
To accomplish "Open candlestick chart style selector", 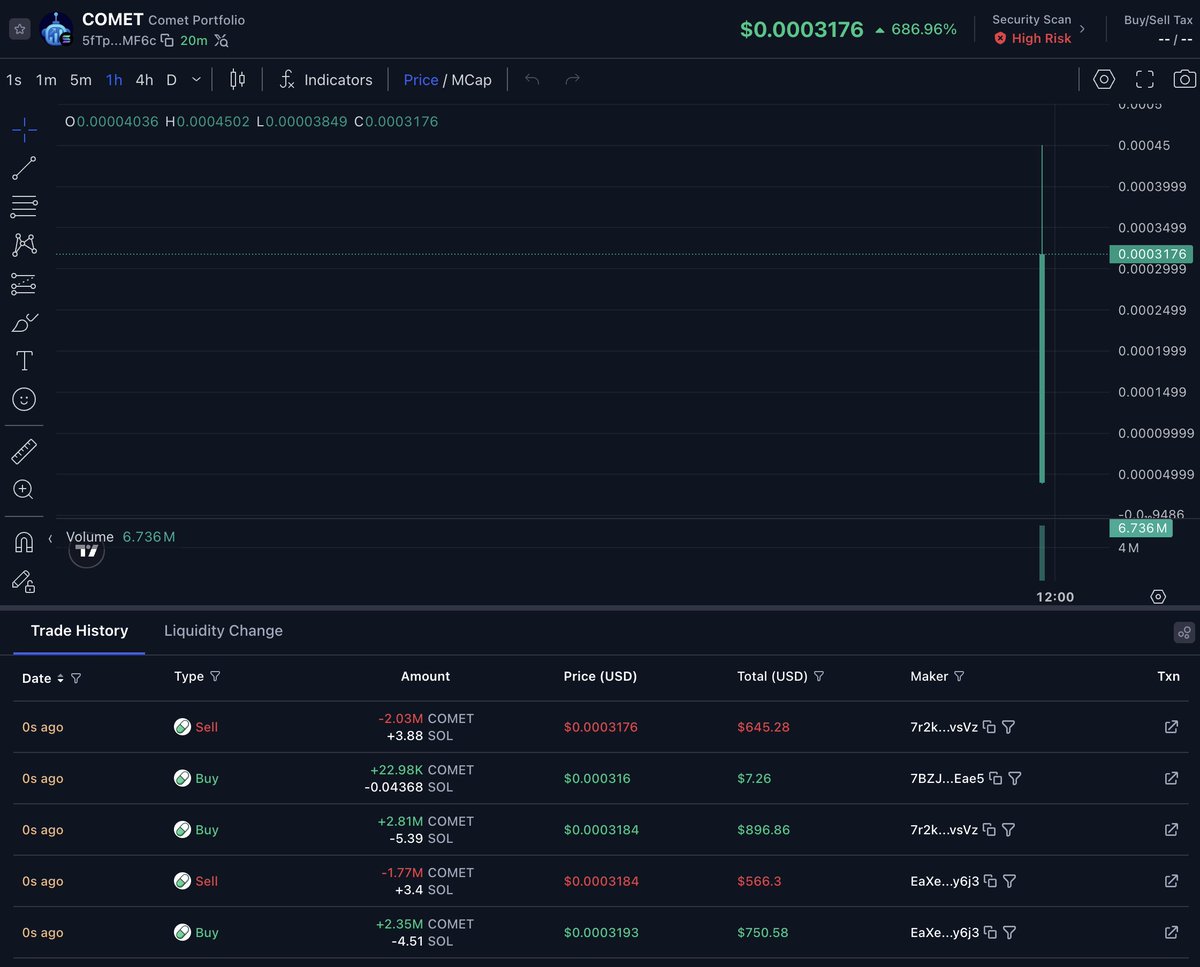I will pos(237,80).
